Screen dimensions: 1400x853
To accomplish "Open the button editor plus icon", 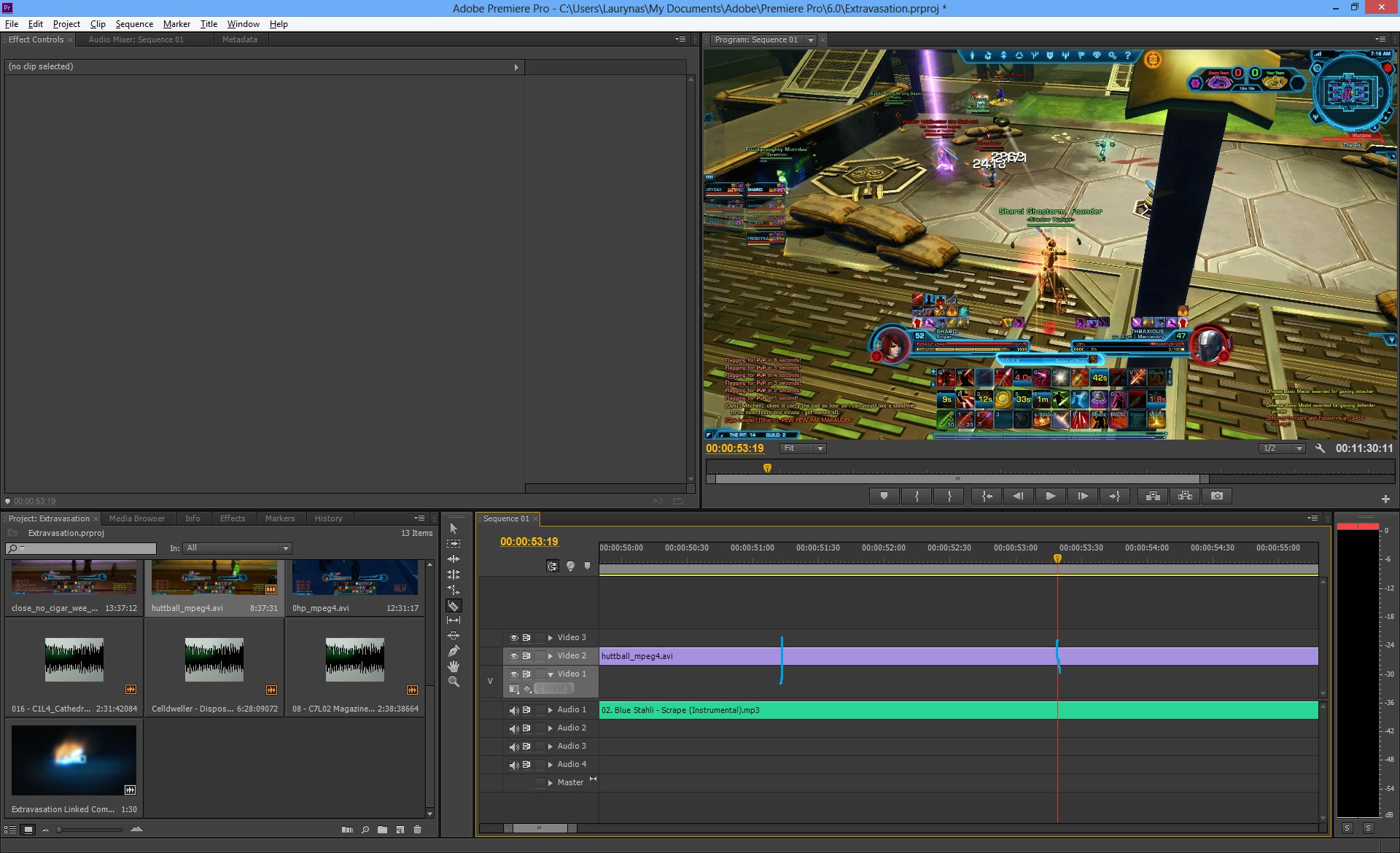I will pos(1385,499).
